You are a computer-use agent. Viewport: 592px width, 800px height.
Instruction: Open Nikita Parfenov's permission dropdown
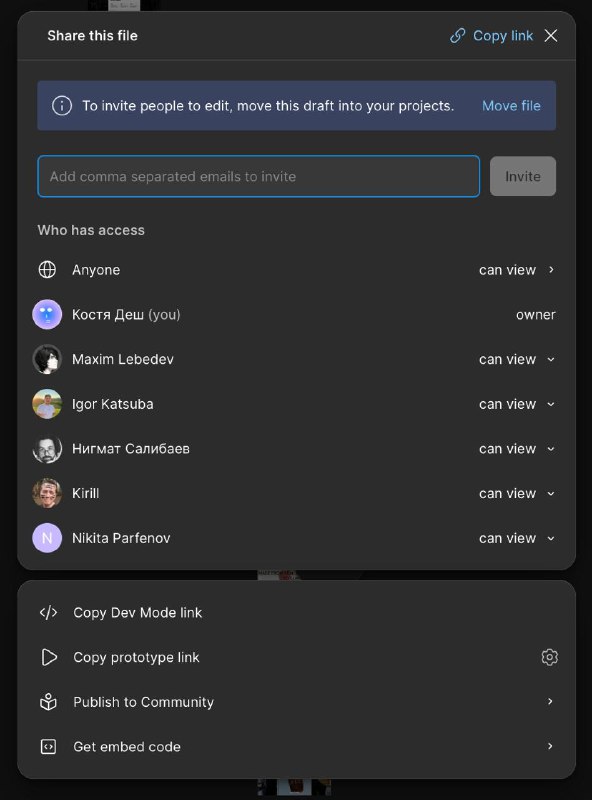[517, 538]
